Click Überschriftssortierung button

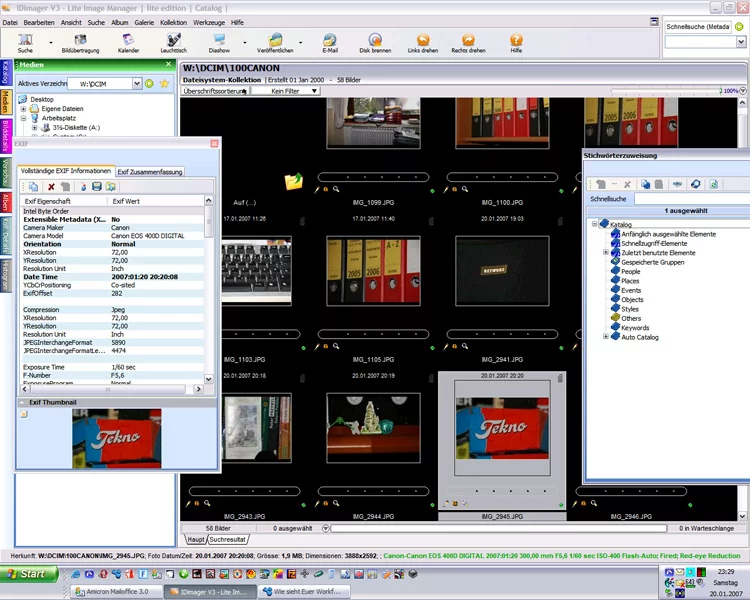tap(215, 91)
